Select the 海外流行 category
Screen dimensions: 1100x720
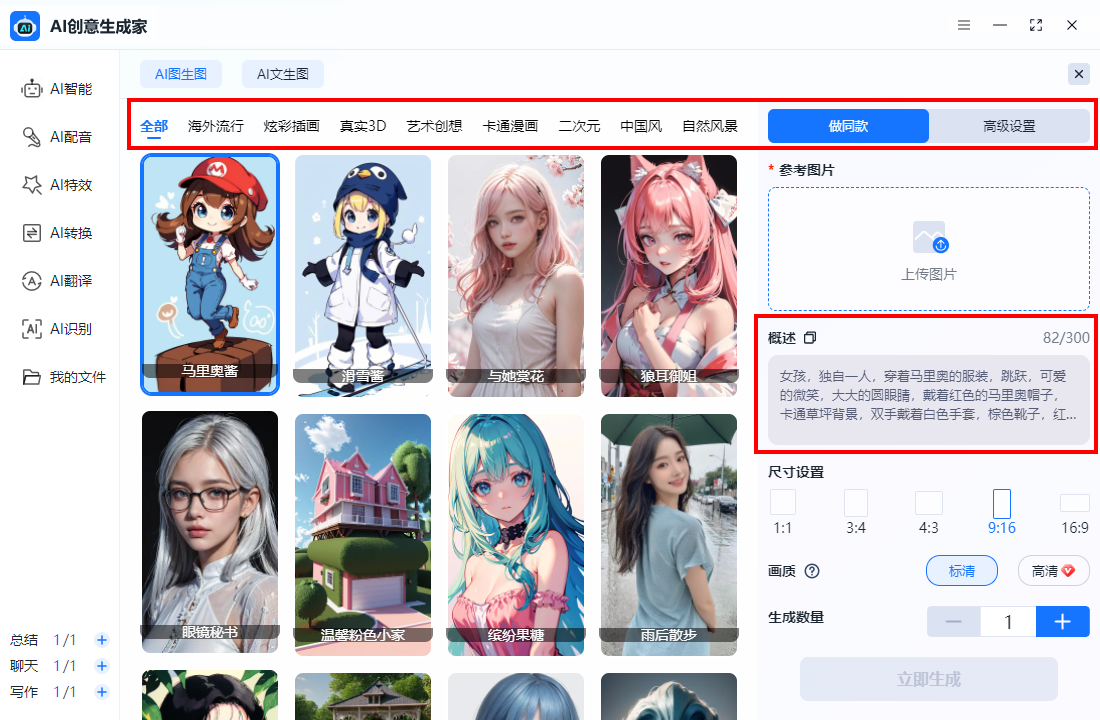(x=215, y=126)
